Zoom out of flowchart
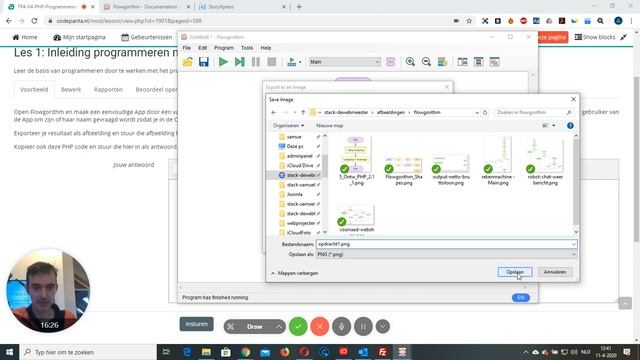The height and width of the screenshot is (360, 640). [426, 62]
